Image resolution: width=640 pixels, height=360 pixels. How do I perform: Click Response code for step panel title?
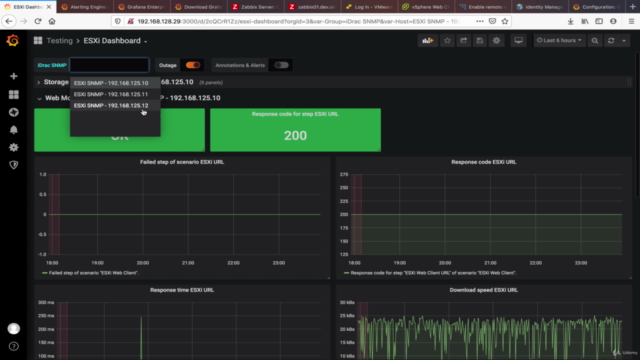295,114
